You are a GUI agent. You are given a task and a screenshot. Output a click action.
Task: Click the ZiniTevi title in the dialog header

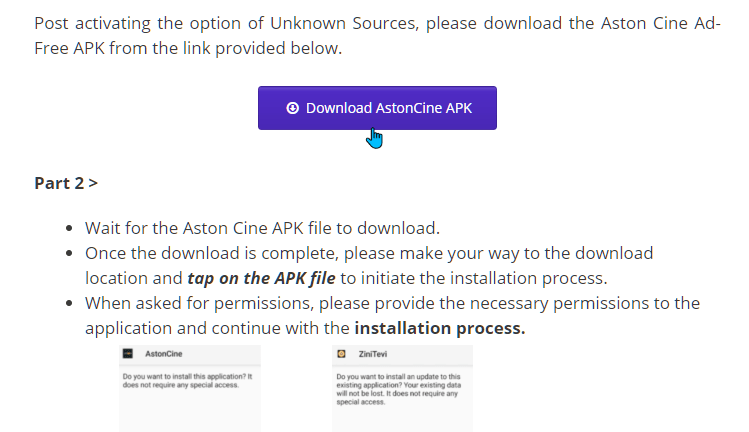coord(373,354)
